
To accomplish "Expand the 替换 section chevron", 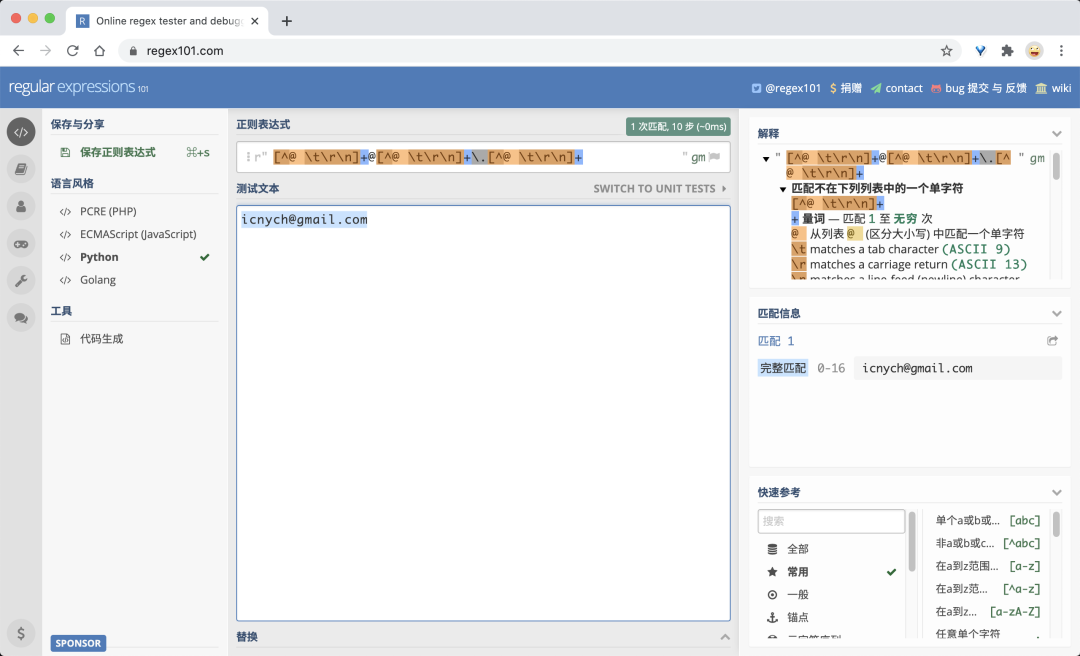I will tap(725, 637).
